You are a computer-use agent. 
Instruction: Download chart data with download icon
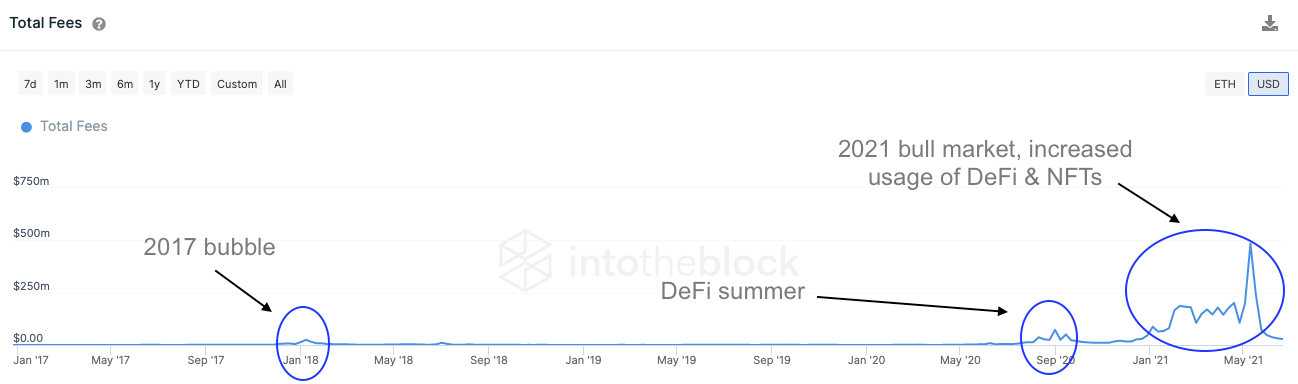click(1270, 23)
